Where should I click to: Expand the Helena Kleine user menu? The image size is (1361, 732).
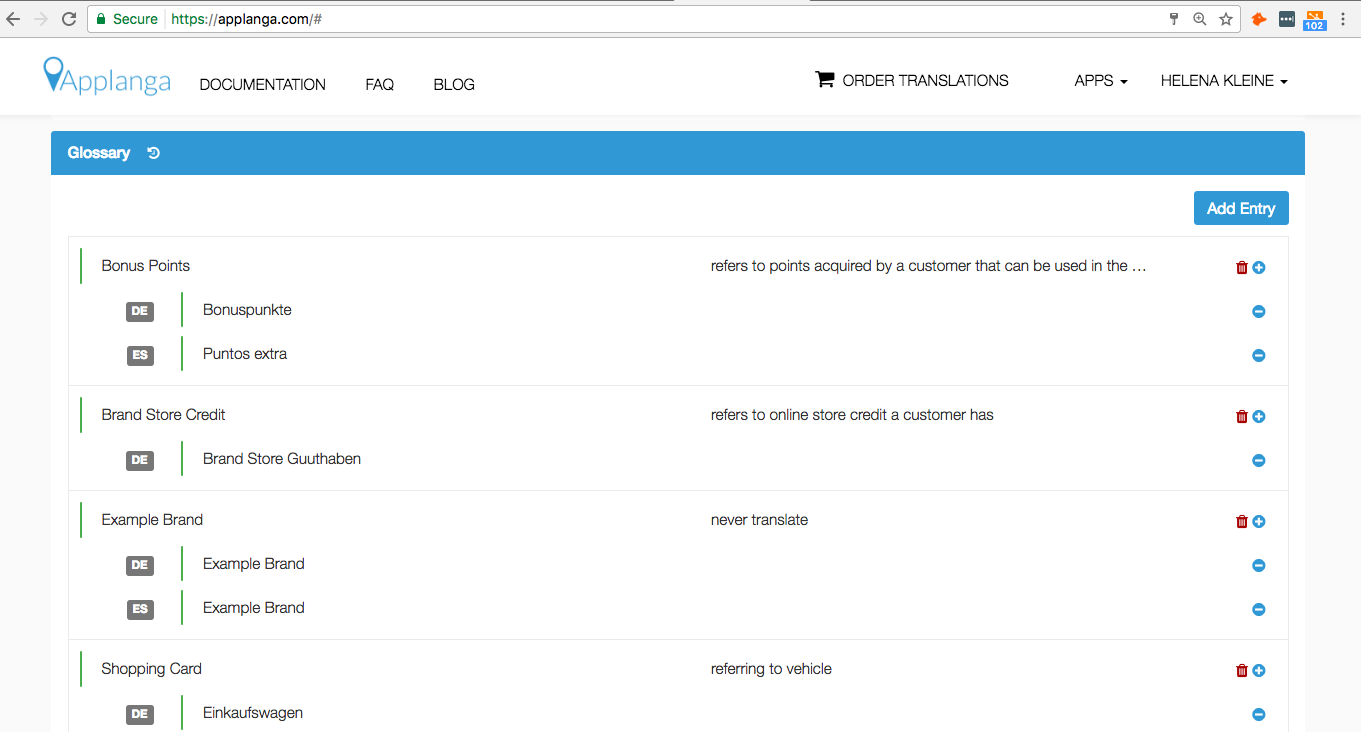pyautogui.click(x=1223, y=81)
